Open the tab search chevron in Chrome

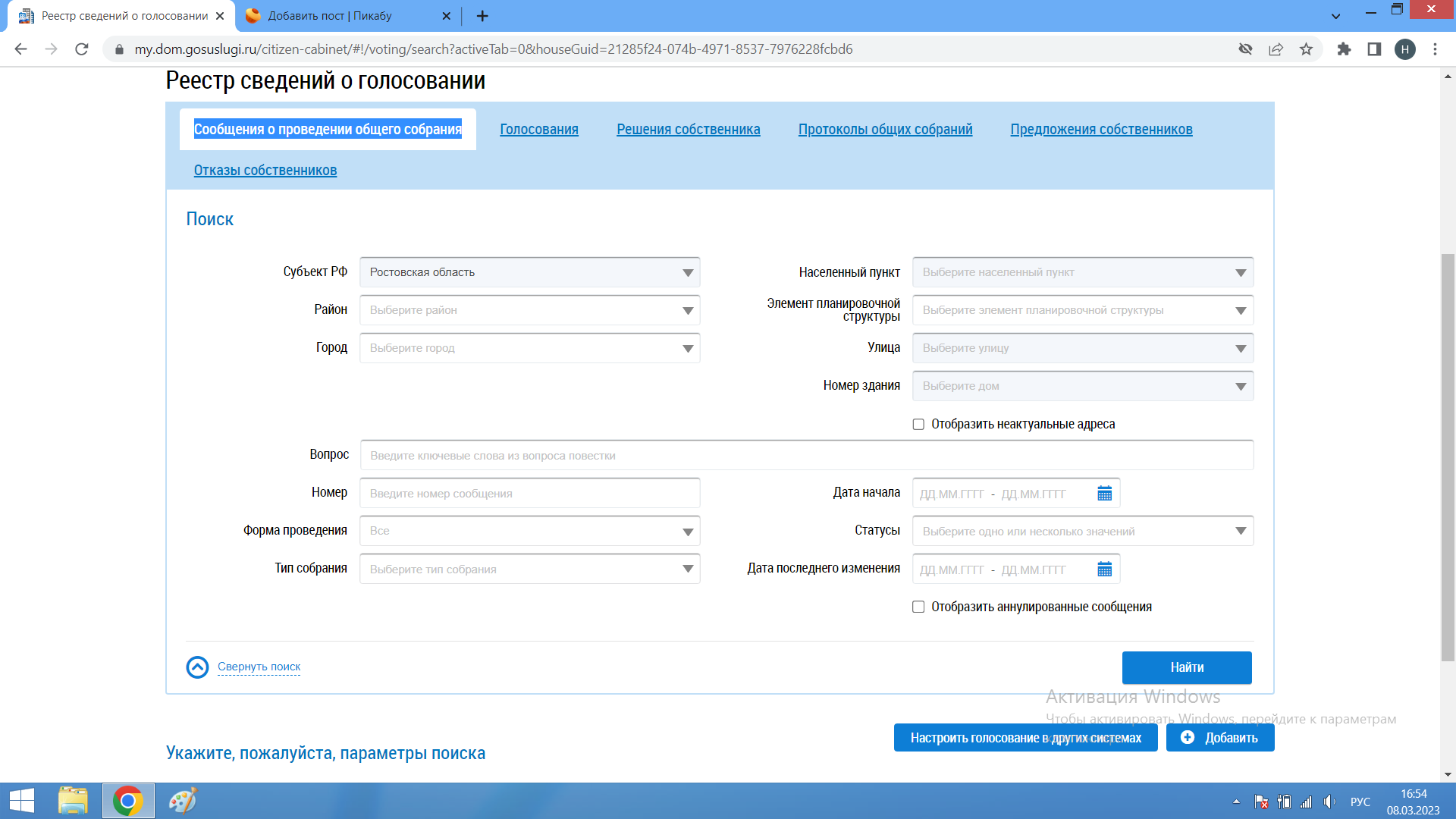click(1335, 16)
